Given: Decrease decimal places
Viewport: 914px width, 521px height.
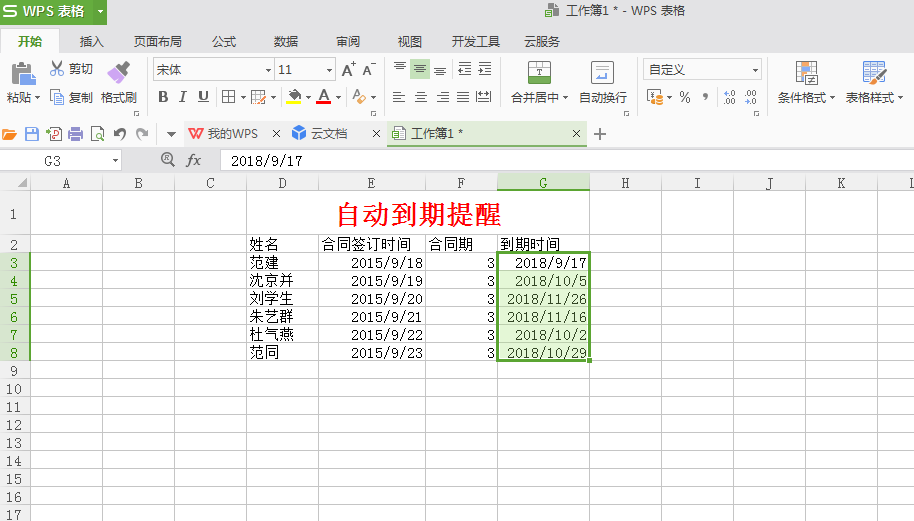Looking at the screenshot, I should pos(751,97).
